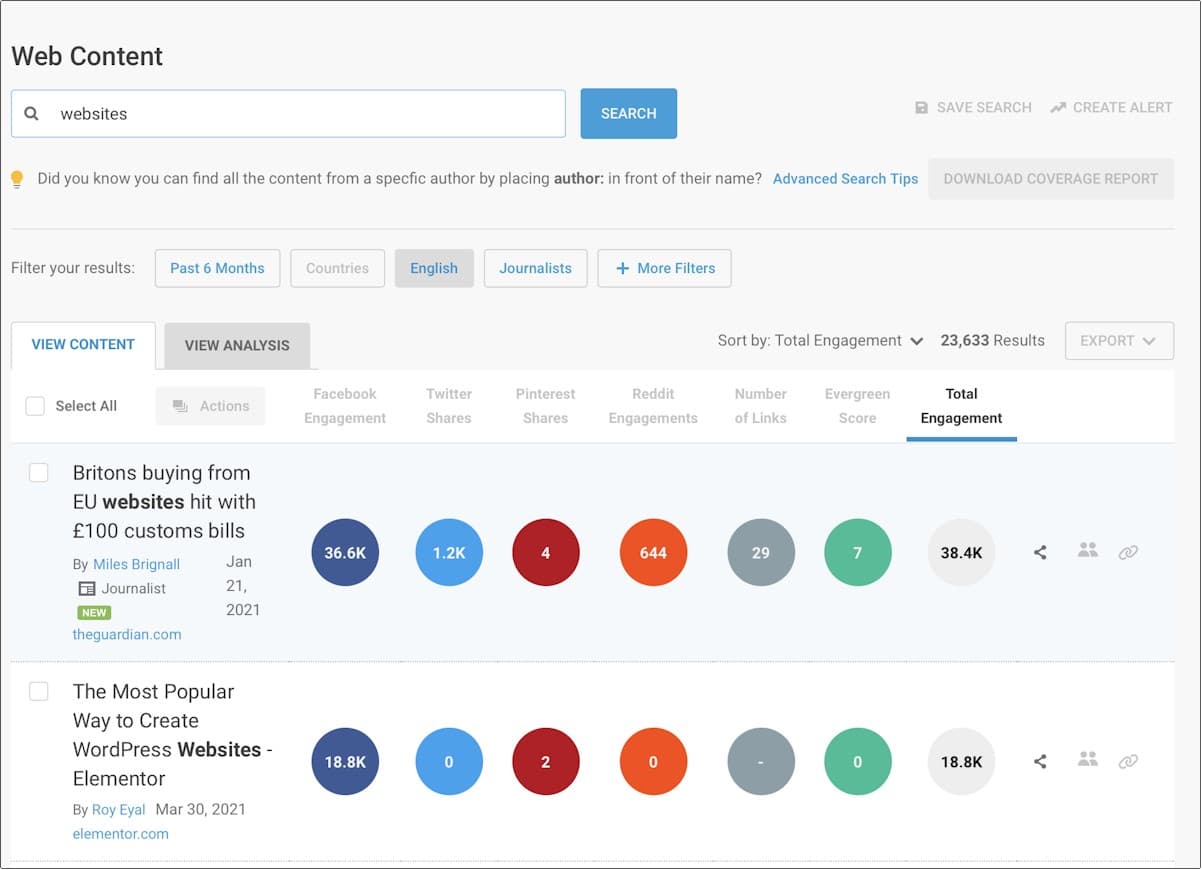The width and height of the screenshot is (1202, 870).
Task: Expand the Export dropdown
Action: pos(1118,341)
